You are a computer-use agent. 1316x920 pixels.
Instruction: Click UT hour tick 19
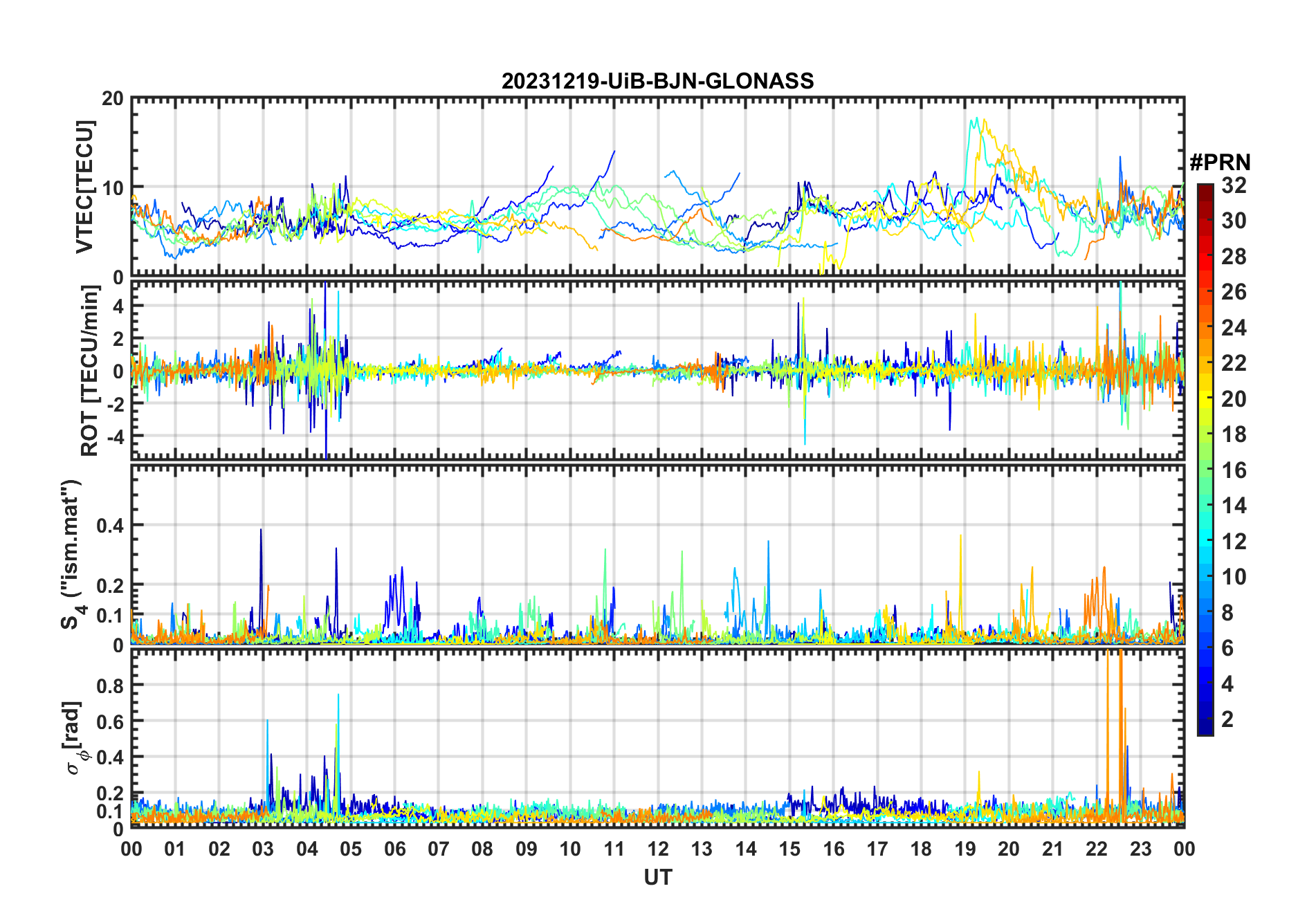(x=965, y=849)
